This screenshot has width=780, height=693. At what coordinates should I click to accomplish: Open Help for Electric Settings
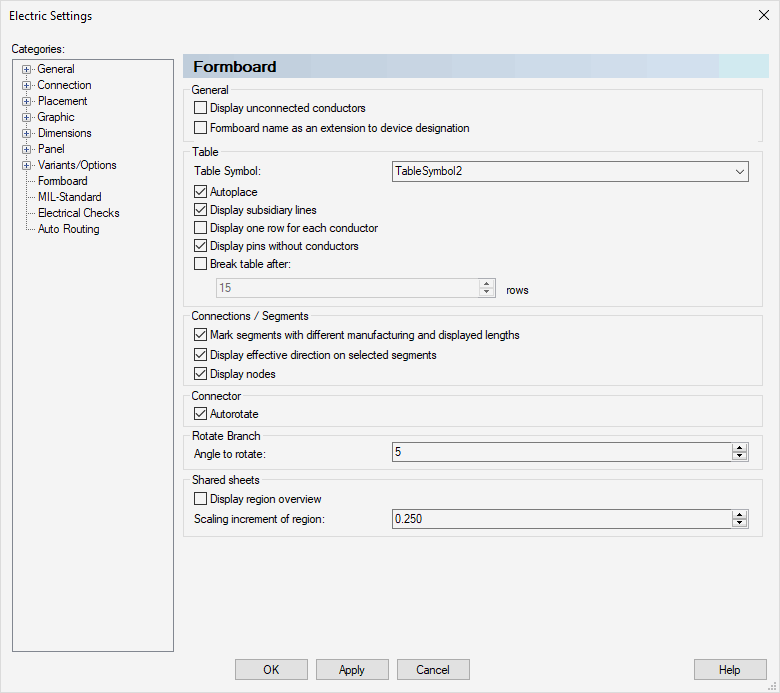point(730,670)
